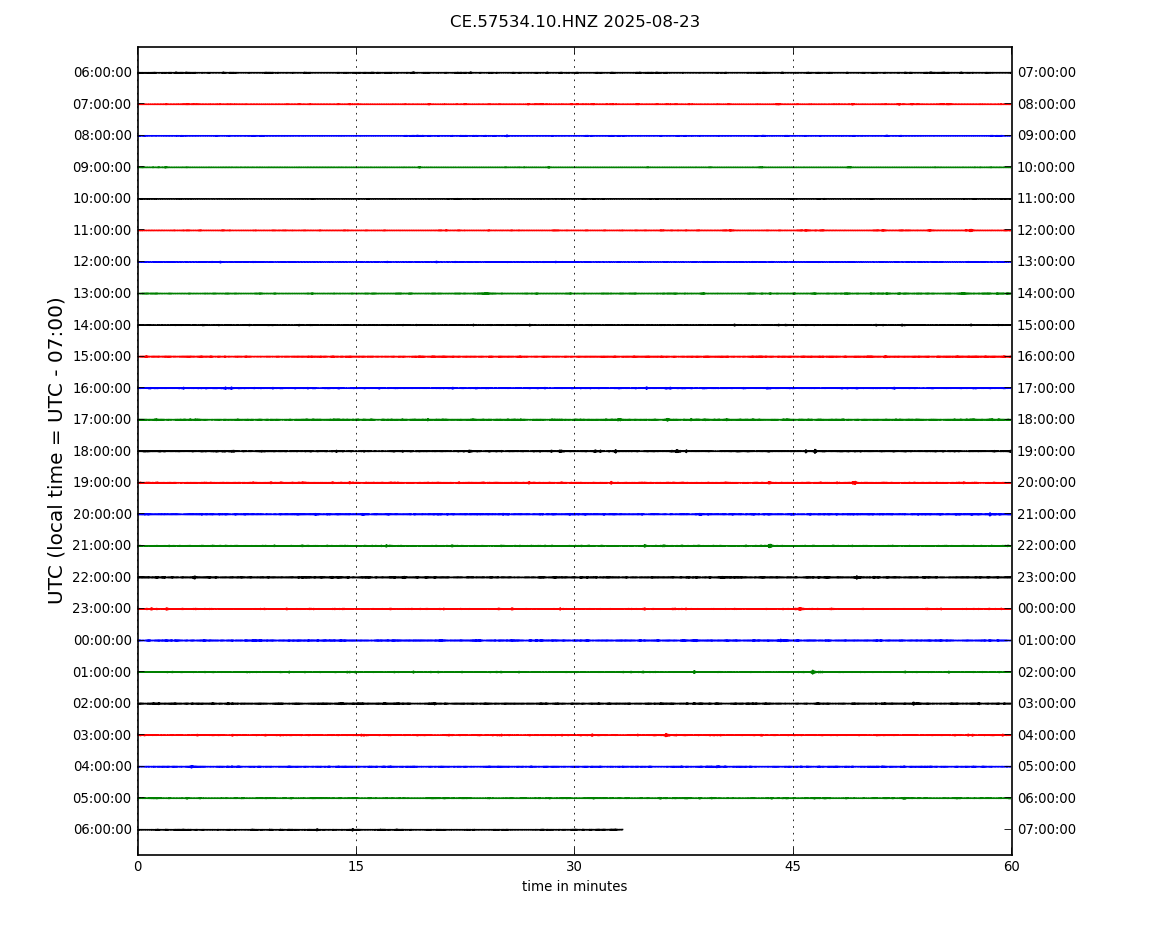
Task: Click the x-axis tick label 45
Action: 793,866
